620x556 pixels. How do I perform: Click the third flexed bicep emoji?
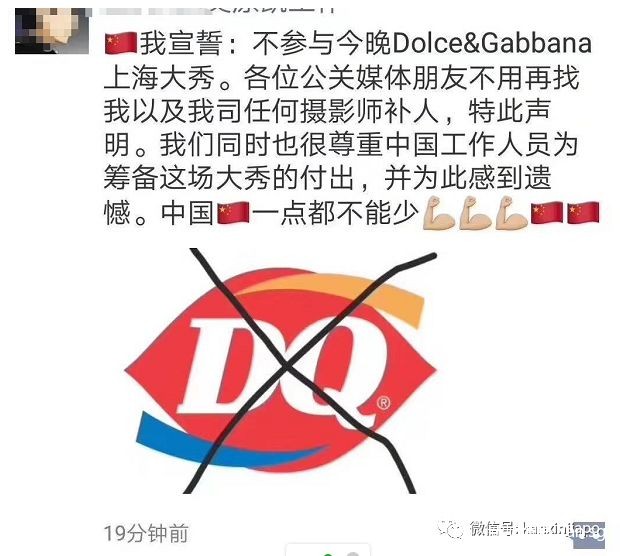[512, 213]
